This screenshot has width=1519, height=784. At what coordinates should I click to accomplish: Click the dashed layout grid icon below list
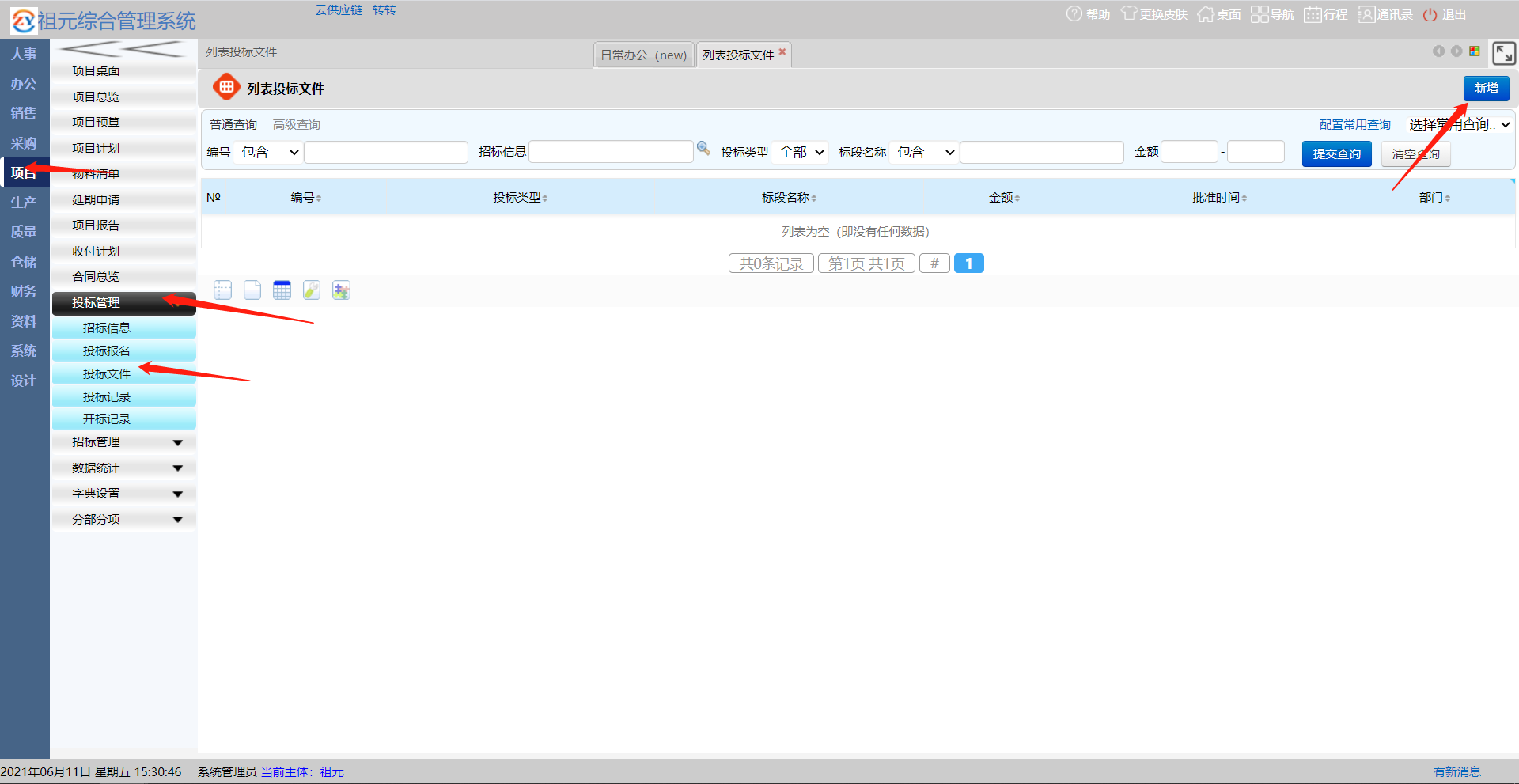(223, 290)
